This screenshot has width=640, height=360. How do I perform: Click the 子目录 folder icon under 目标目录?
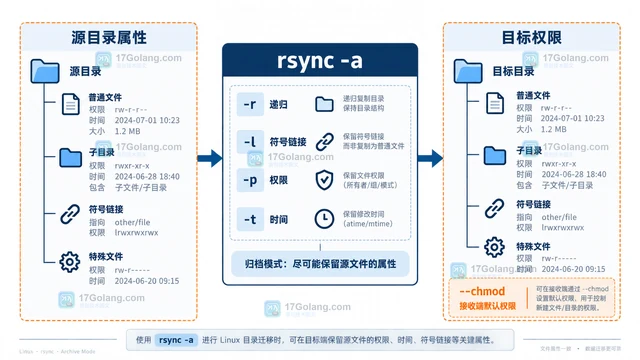coord(495,156)
